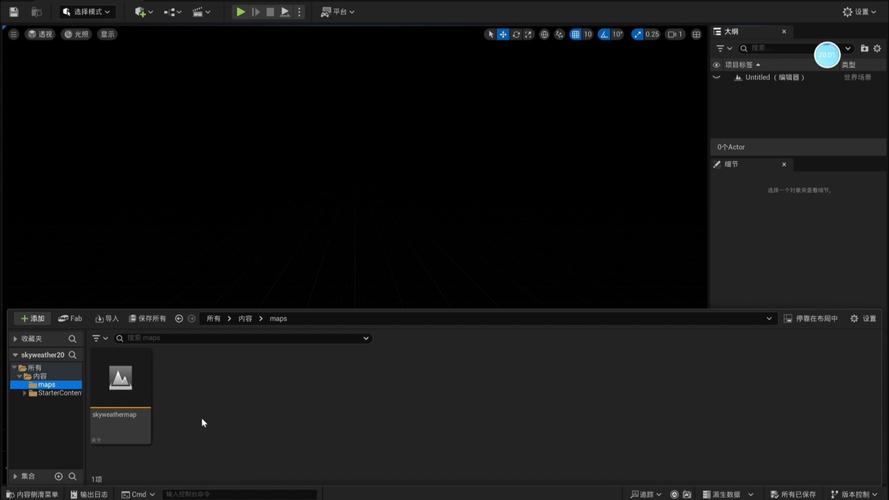The width and height of the screenshot is (889, 500).
Task: Open the 设置 settings menu at top right
Action: (860, 11)
